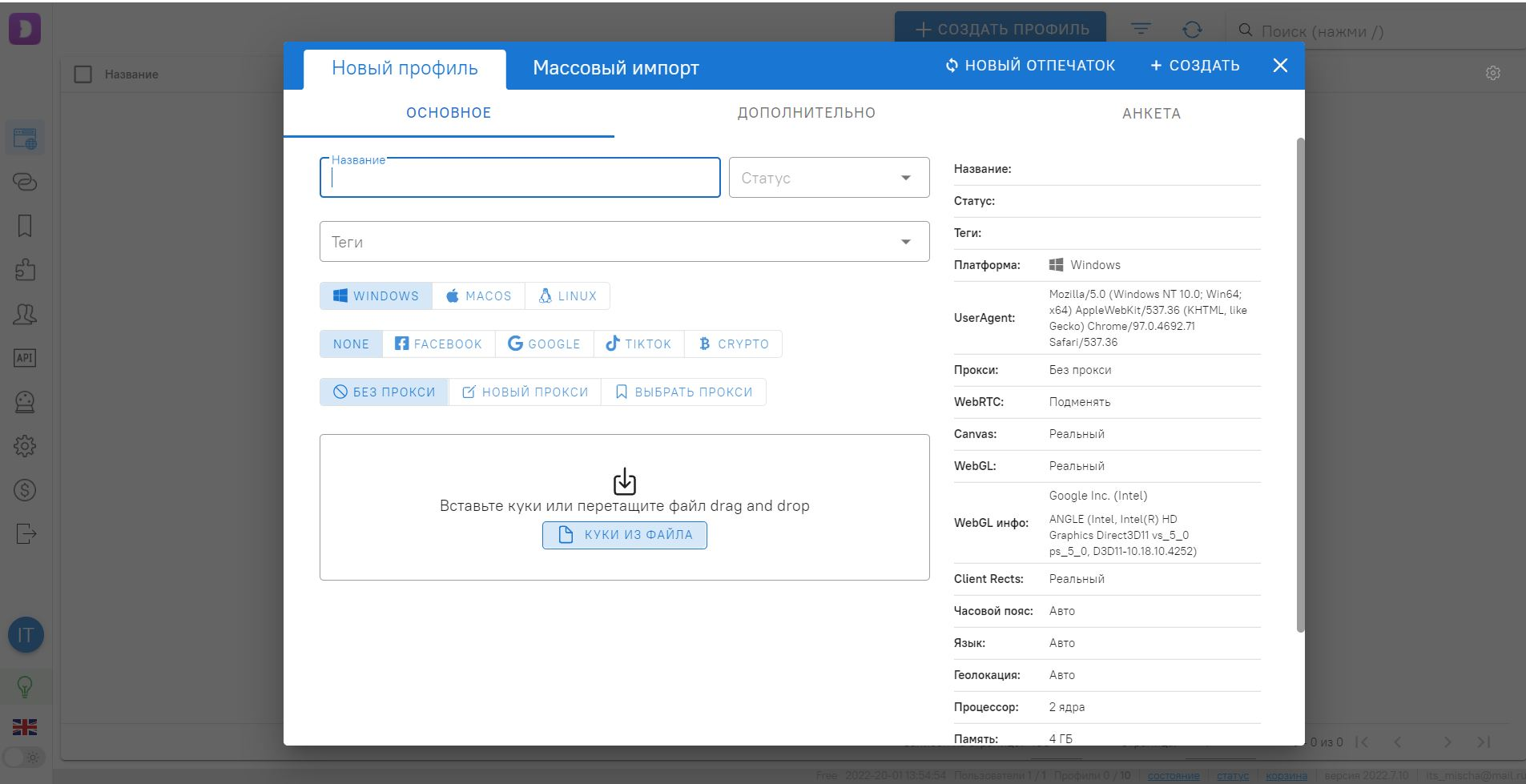Toggle the dark mode switch

[x=24, y=757]
